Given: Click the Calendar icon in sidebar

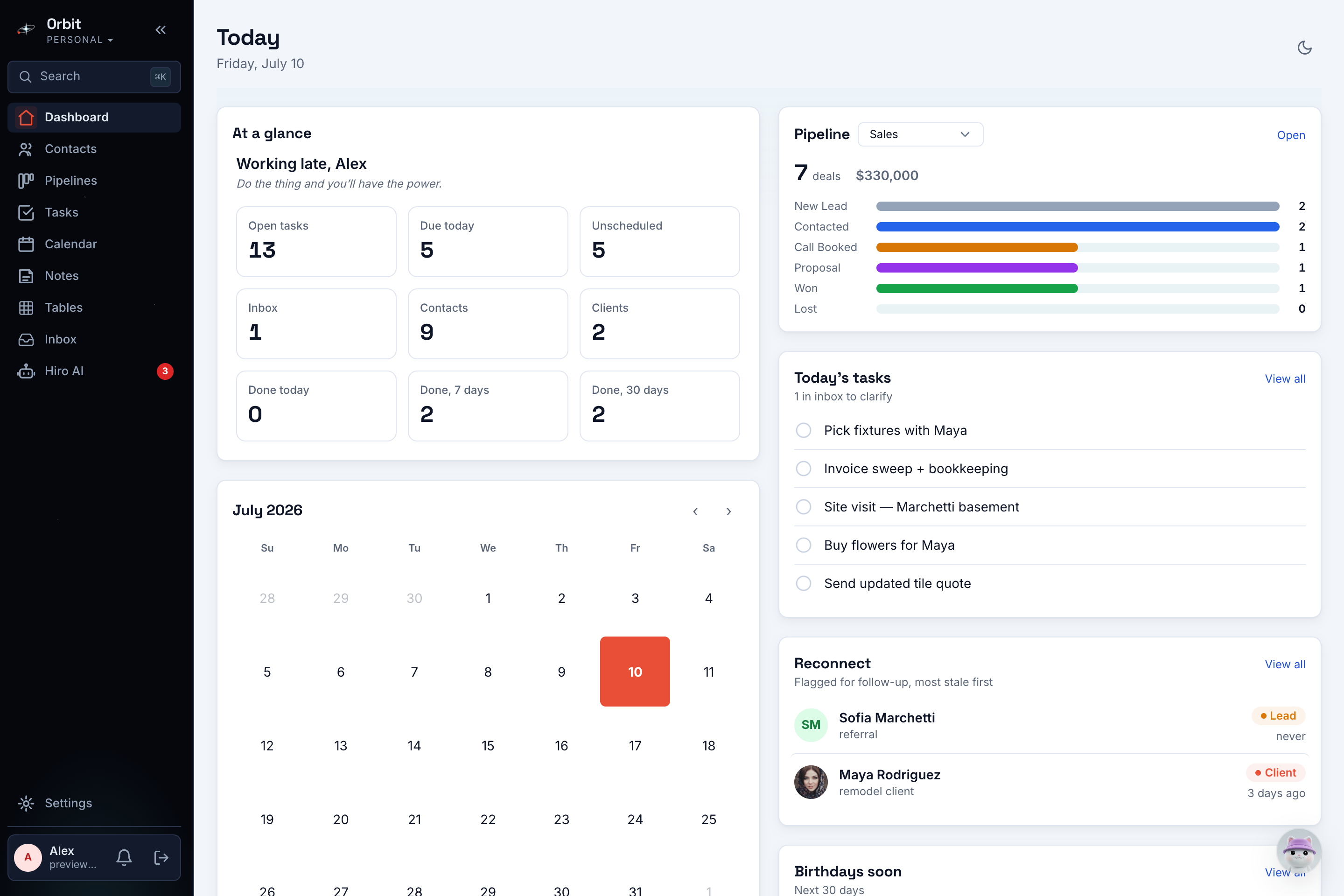Looking at the screenshot, I should 26,244.
